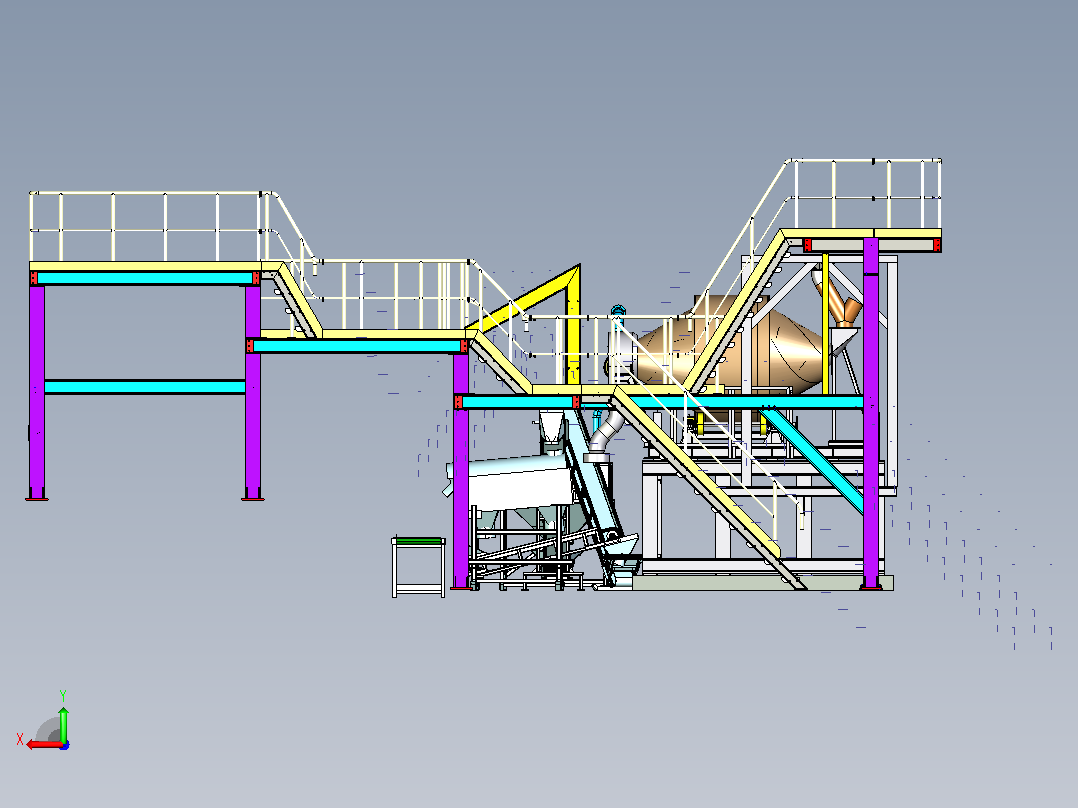Select the cyan diagonal brace under right platform
The image size is (1078, 808).
tap(813, 460)
